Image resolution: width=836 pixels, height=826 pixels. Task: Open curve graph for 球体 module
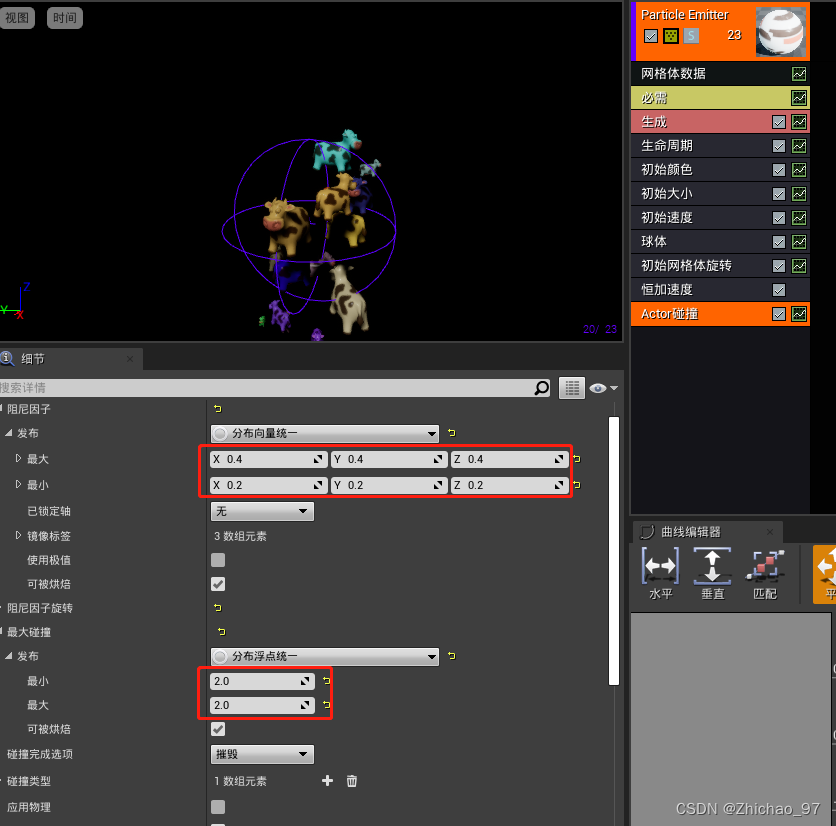click(799, 242)
